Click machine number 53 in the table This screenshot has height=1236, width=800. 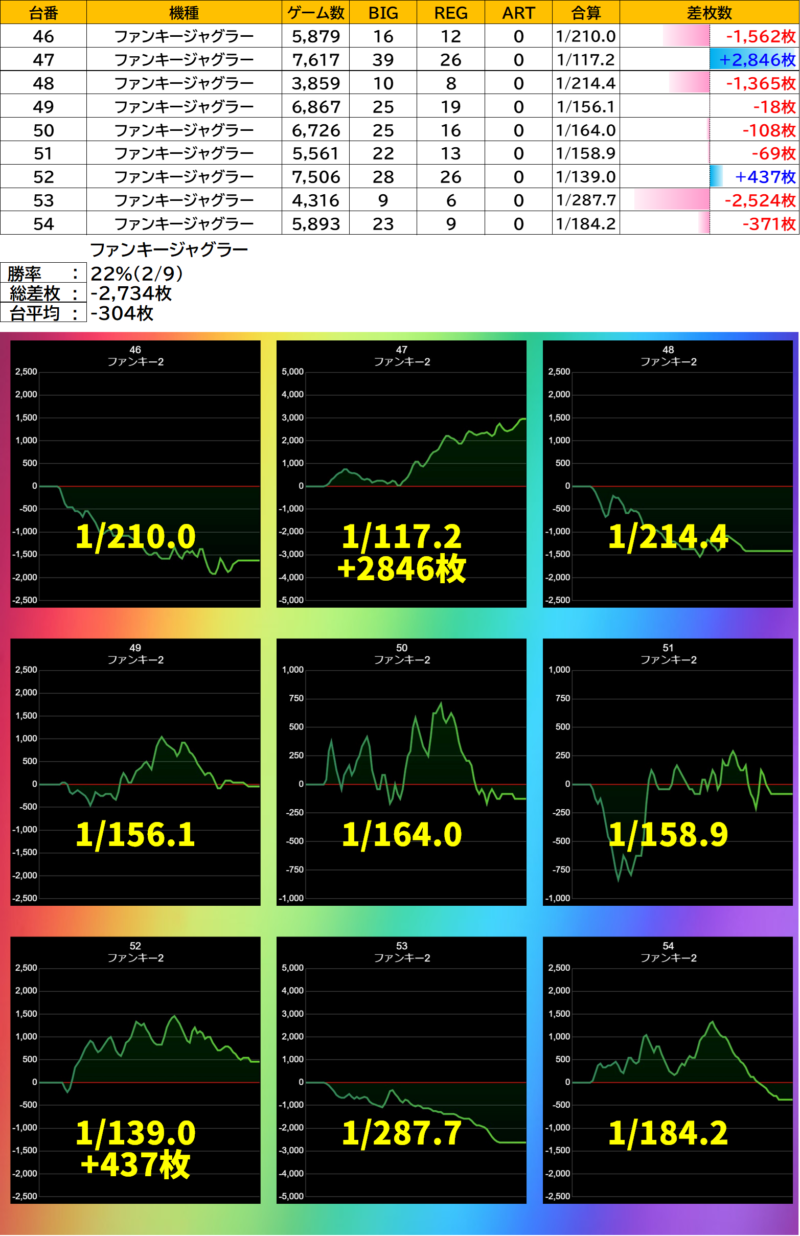44,200
